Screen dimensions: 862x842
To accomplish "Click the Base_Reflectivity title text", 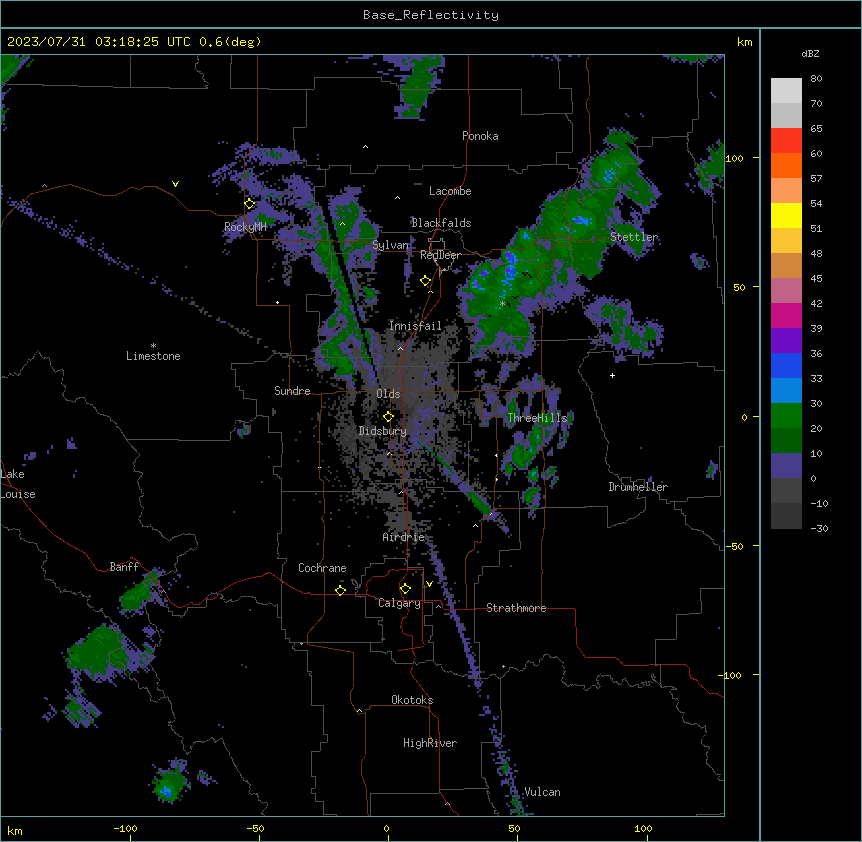I will pos(430,15).
